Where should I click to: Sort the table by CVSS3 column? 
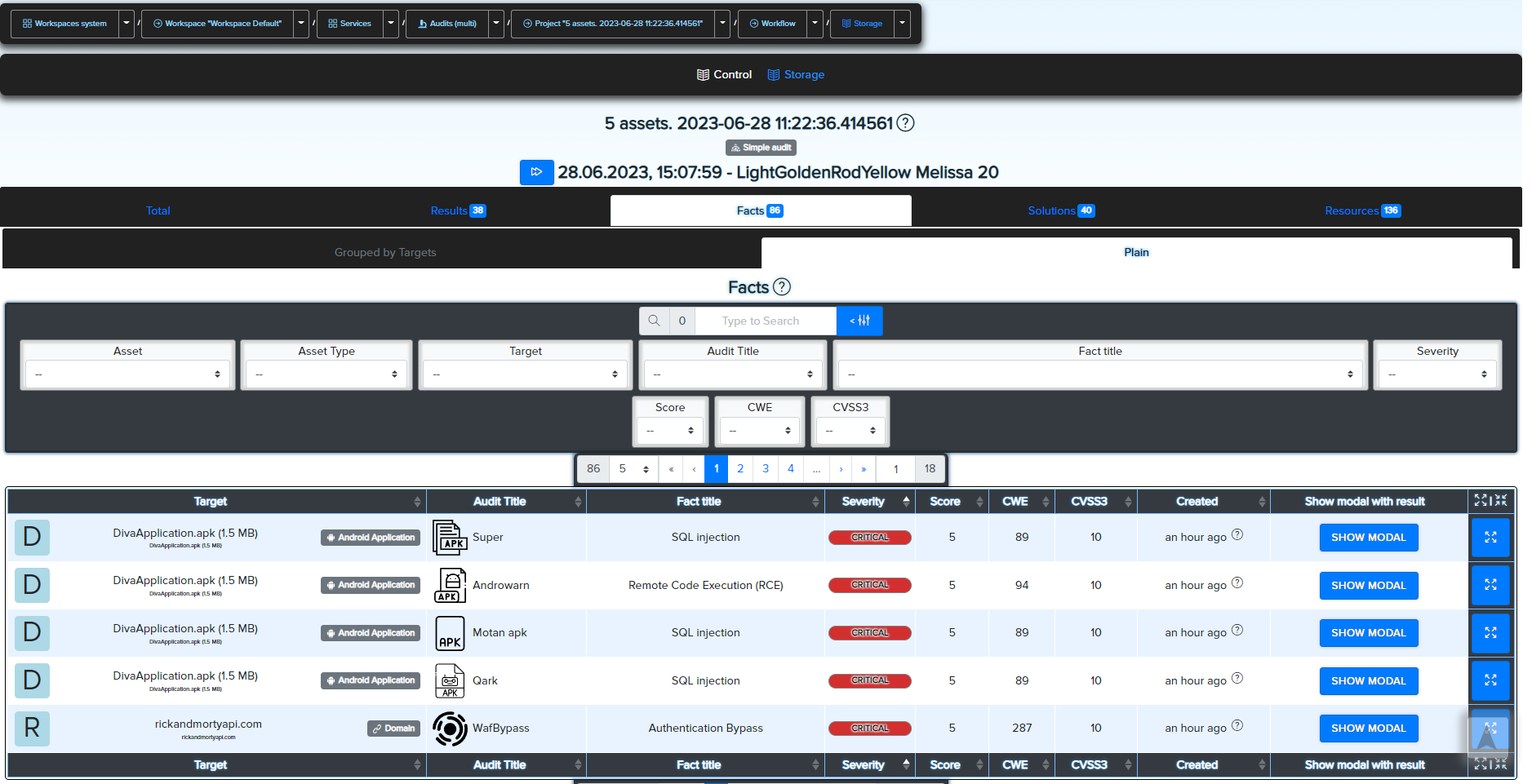tap(1096, 501)
